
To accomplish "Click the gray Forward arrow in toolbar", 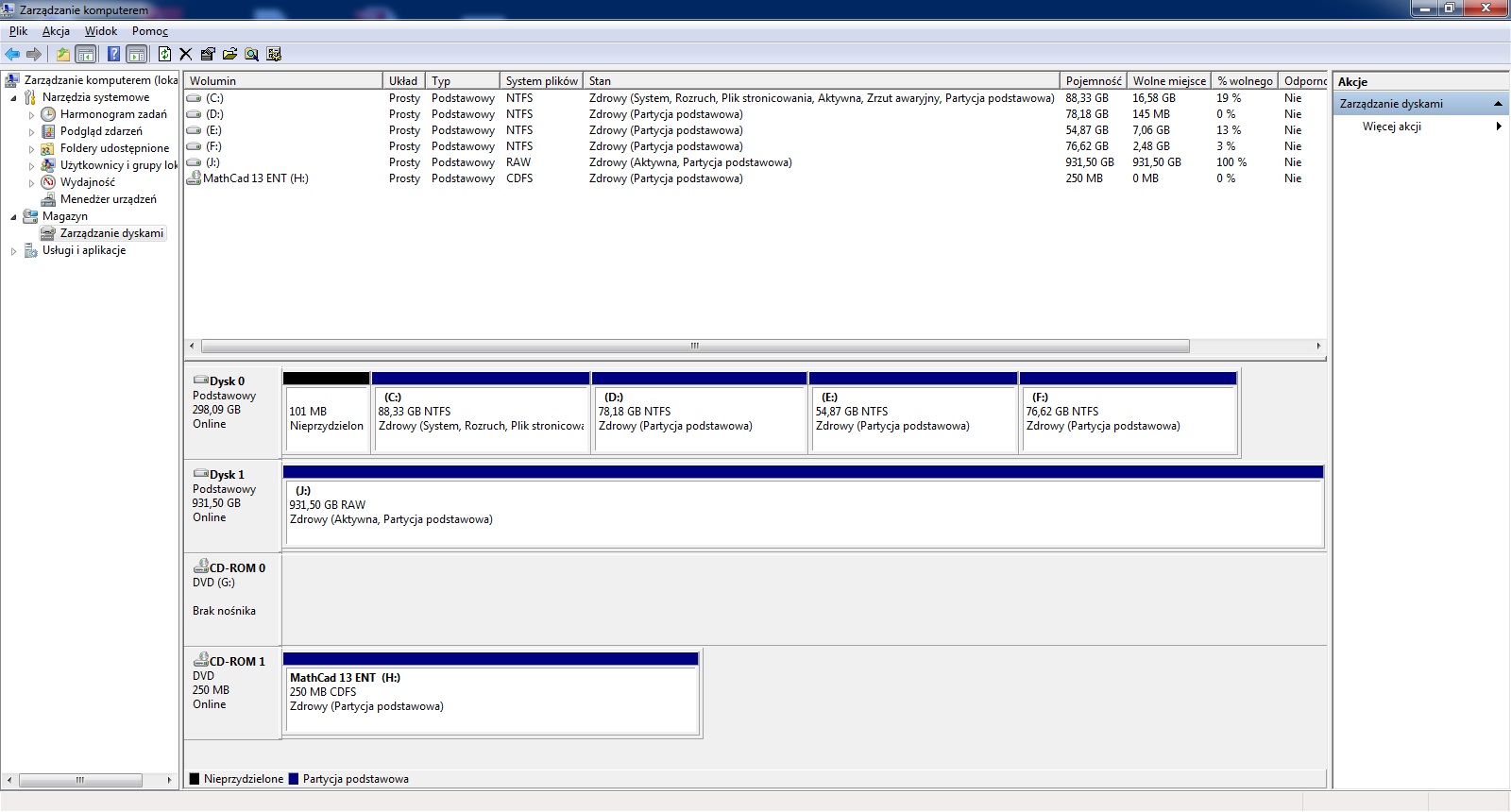I will [34, 54].
